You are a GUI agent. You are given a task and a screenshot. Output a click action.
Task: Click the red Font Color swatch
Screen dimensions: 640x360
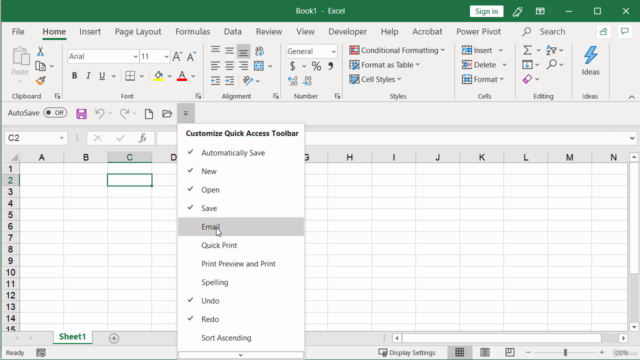182,76
